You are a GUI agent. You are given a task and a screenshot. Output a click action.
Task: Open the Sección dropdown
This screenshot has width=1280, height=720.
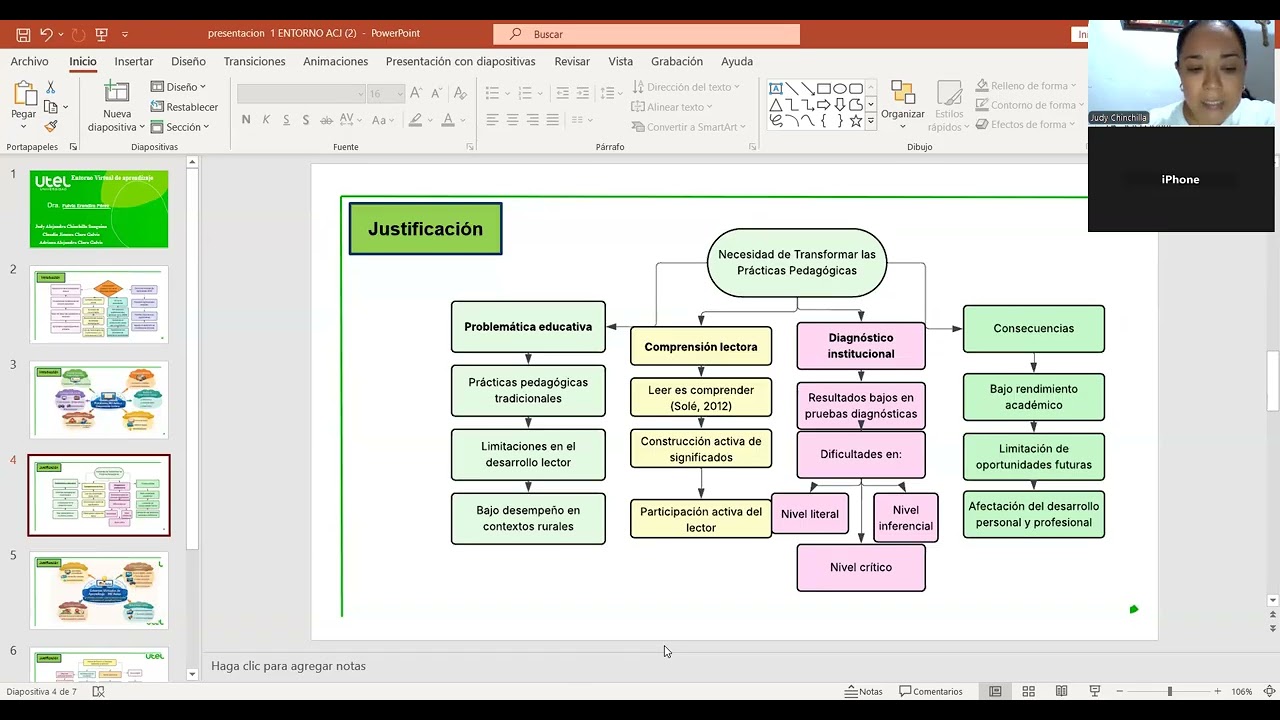180,127
